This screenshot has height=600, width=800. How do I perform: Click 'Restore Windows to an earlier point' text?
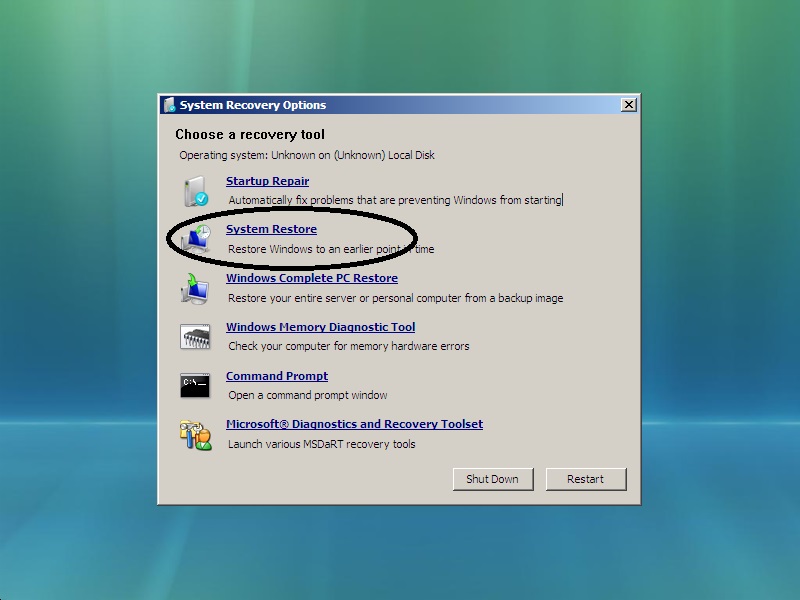tap(331, 249)
